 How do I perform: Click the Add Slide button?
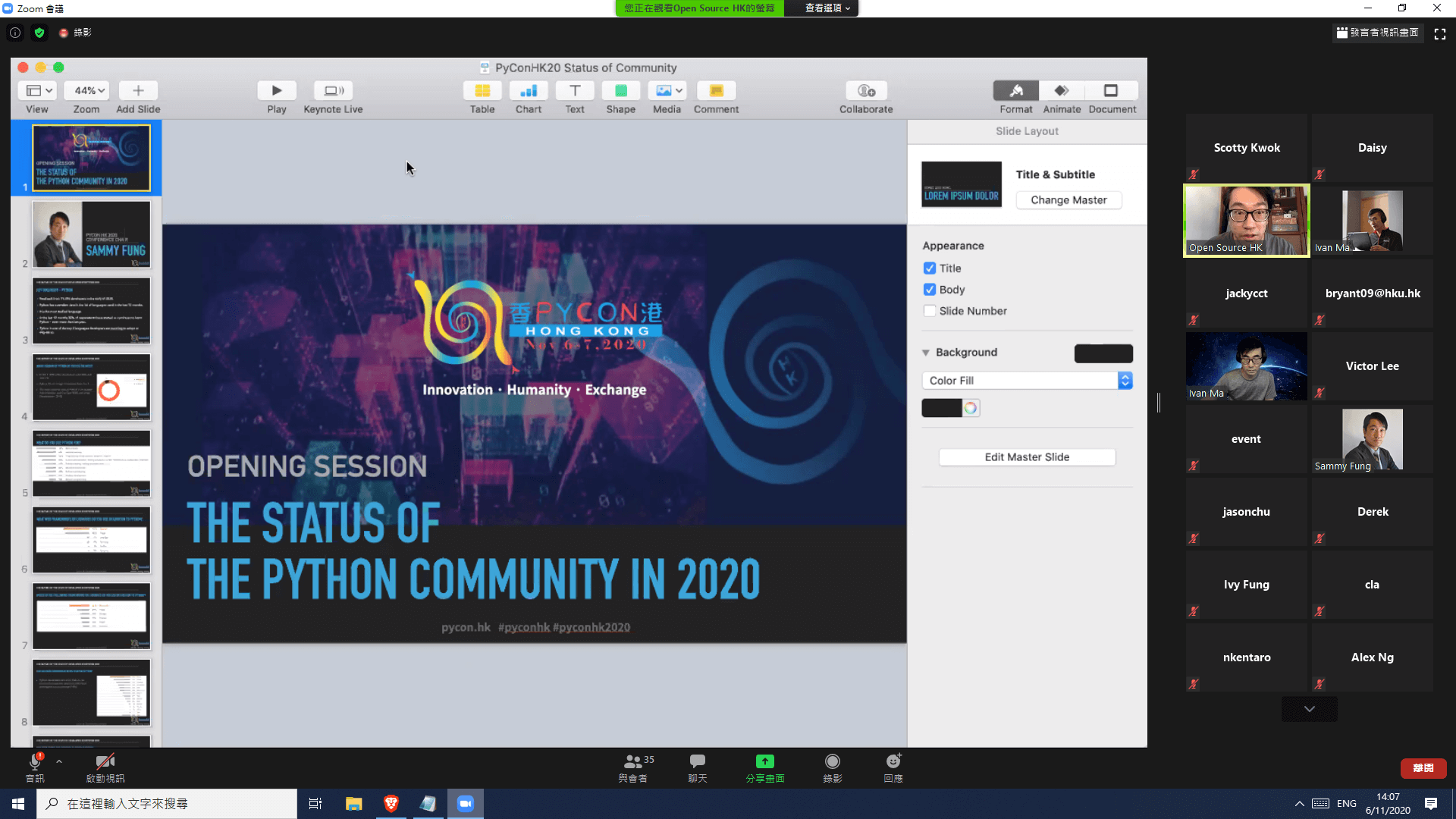(x=138, y=91)
